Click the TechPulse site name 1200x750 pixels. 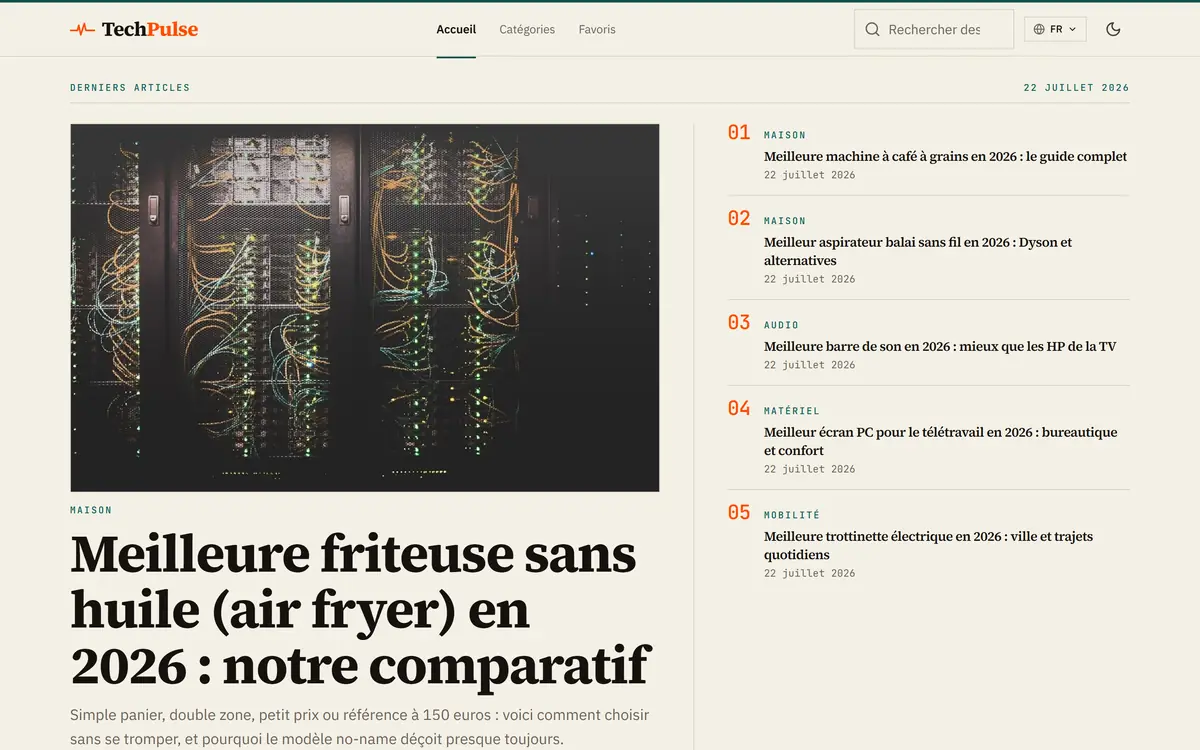[150, 30]
